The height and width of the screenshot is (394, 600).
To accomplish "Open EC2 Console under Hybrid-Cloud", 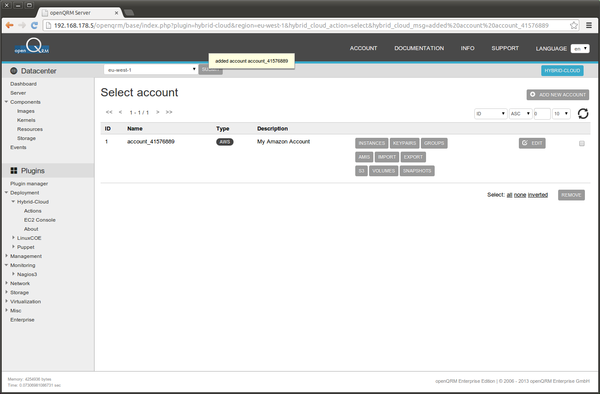I will pyautogui.click(x=40, y=220).
